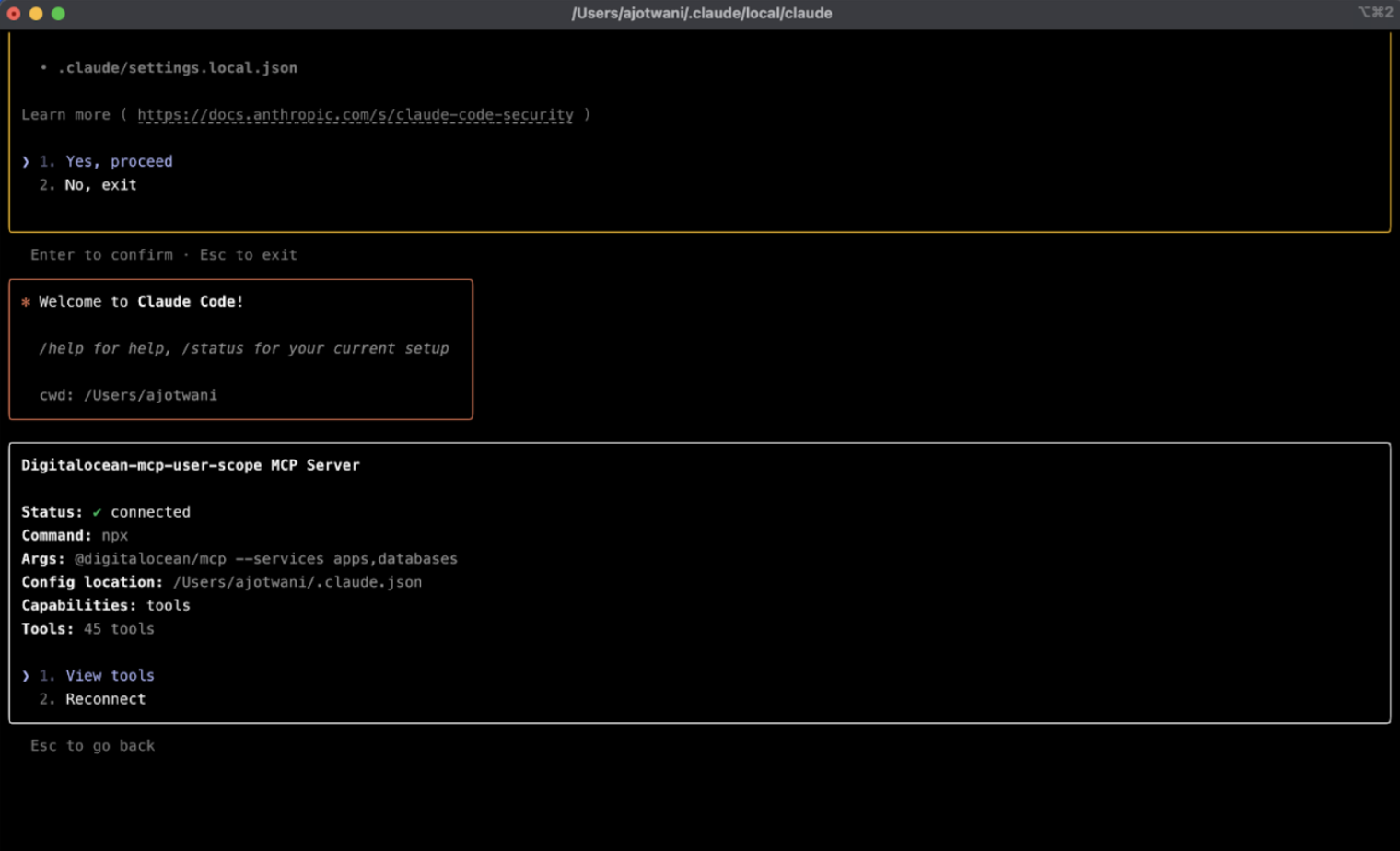Click the yellow minimize window button
Image resolution: width=1400 pixels, height=851 pixels.
[x=36, y=14]
